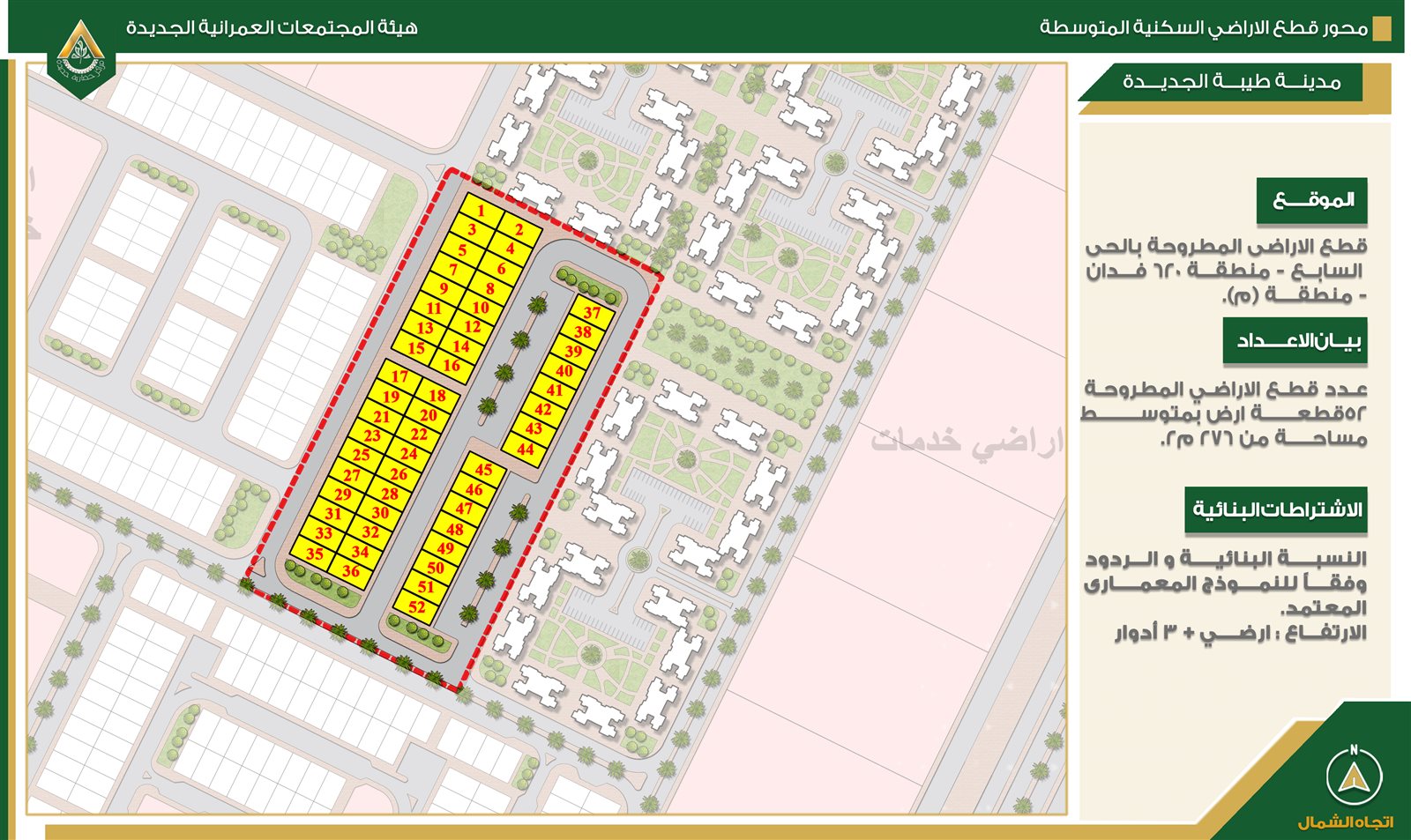Screen dimensions: 1411x840
Task: Choose land plot number 37
Action: click(592, 313)
